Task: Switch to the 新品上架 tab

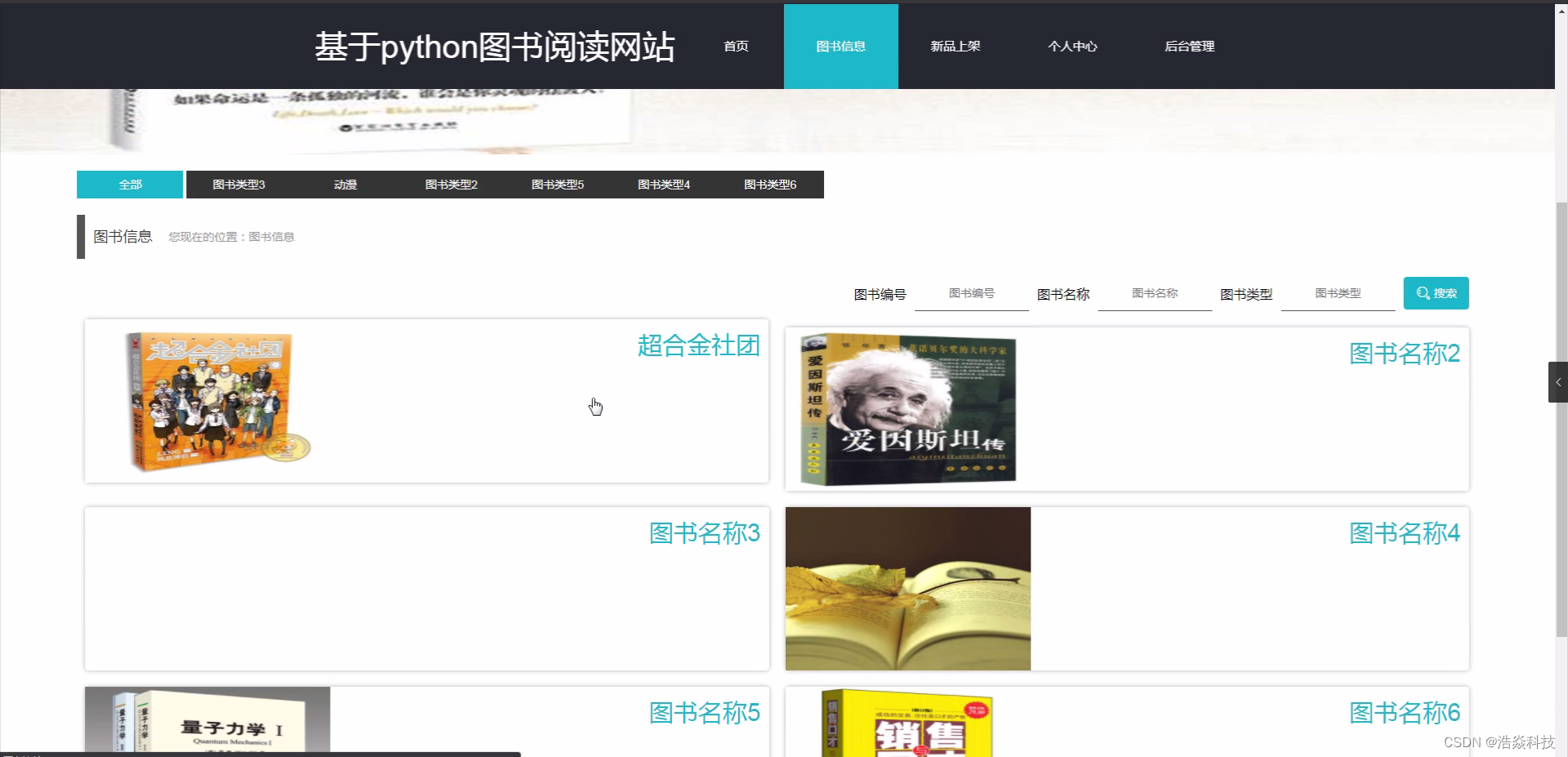Action: [x=955, y=46]
